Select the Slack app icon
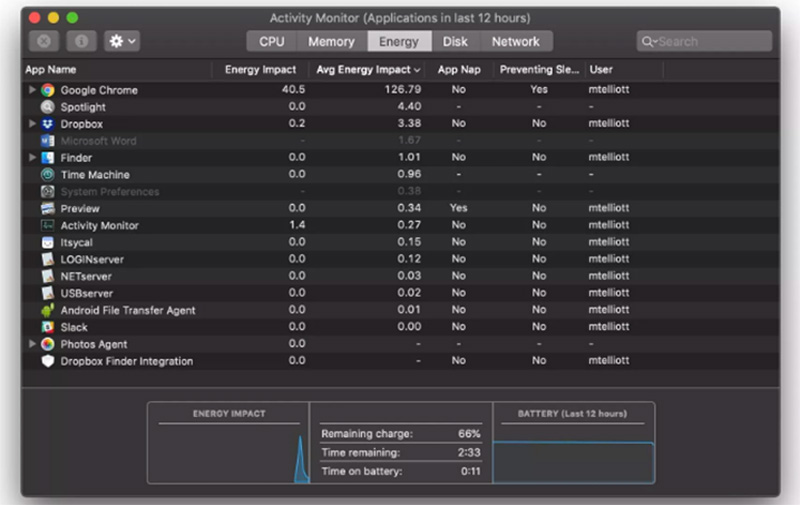Viewport: 800px width, 505px height. (x=48, y=327)
